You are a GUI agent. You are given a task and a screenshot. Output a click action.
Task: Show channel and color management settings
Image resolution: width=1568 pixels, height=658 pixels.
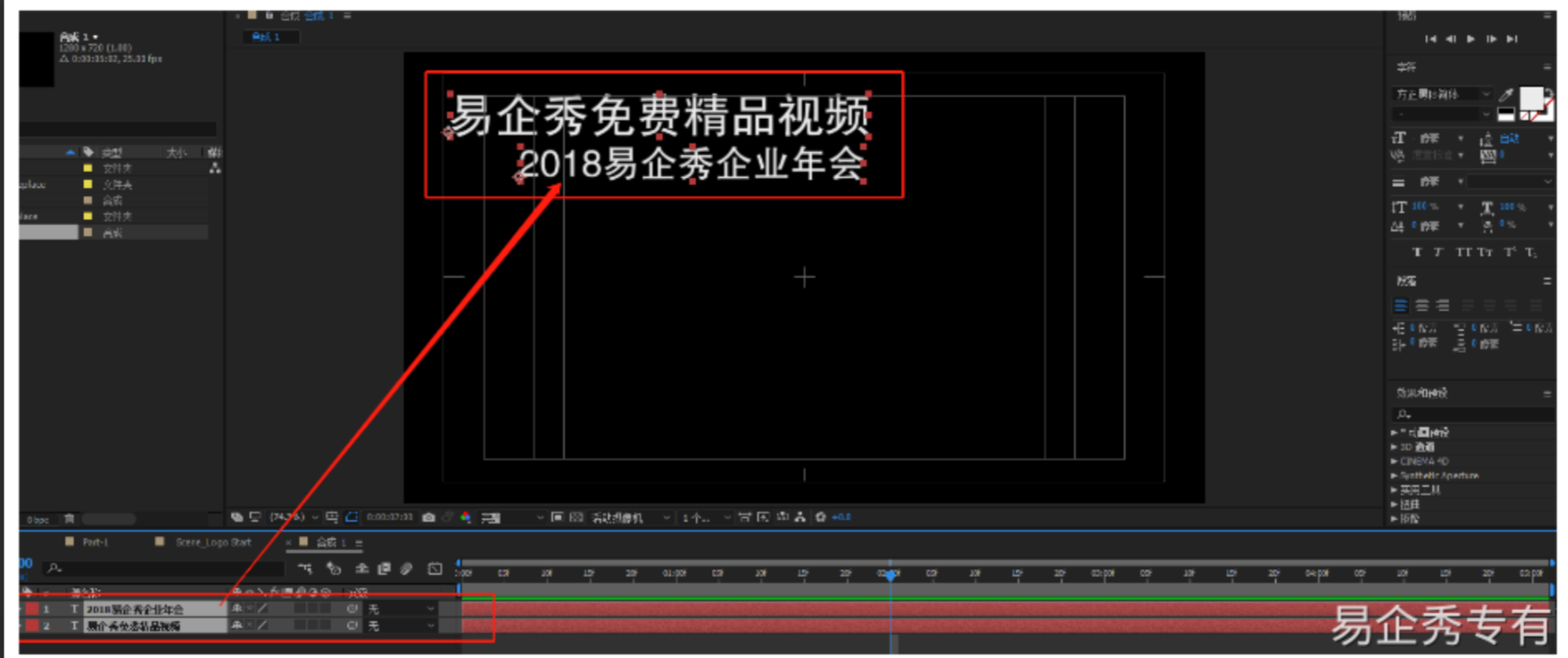tap(466, 517)
